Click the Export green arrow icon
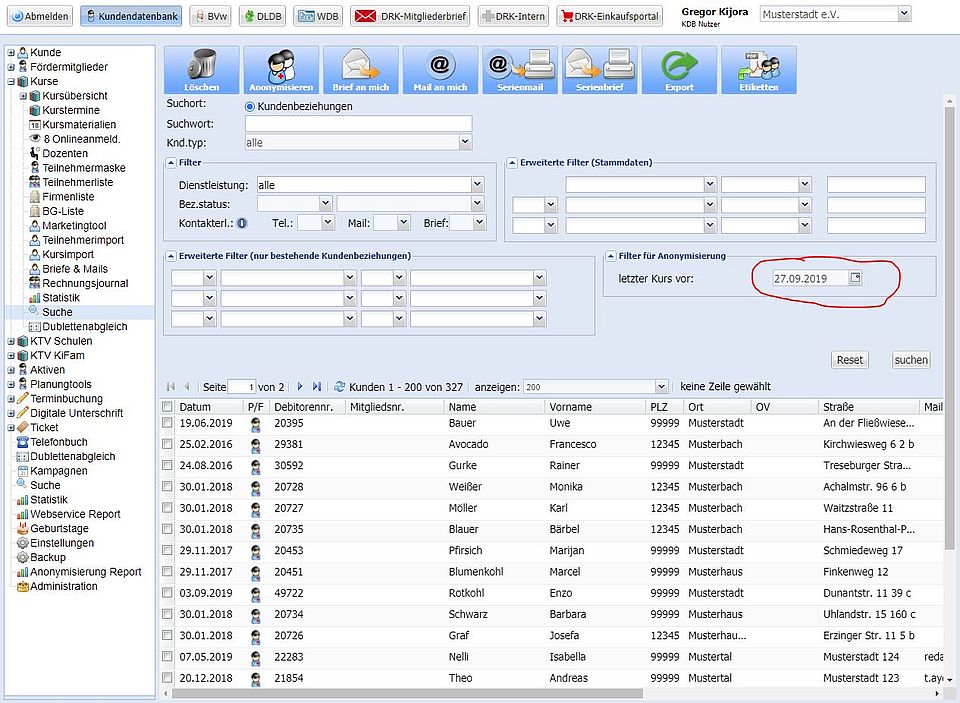Viewport: 960px width, 703px height. tap(680, 66)
